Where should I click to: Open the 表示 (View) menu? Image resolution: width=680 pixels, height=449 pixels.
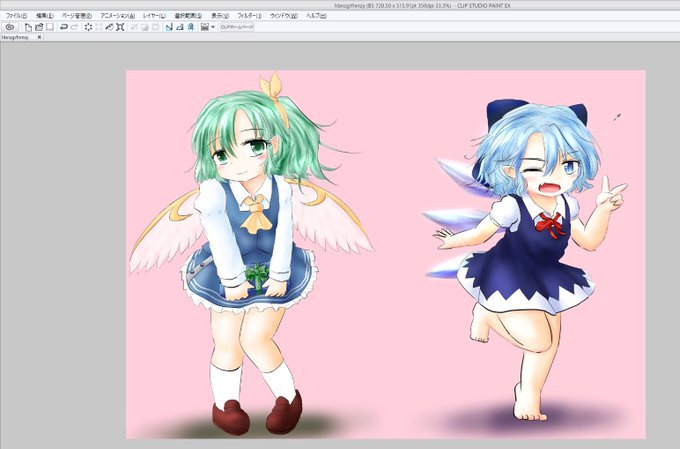[220, 16]
